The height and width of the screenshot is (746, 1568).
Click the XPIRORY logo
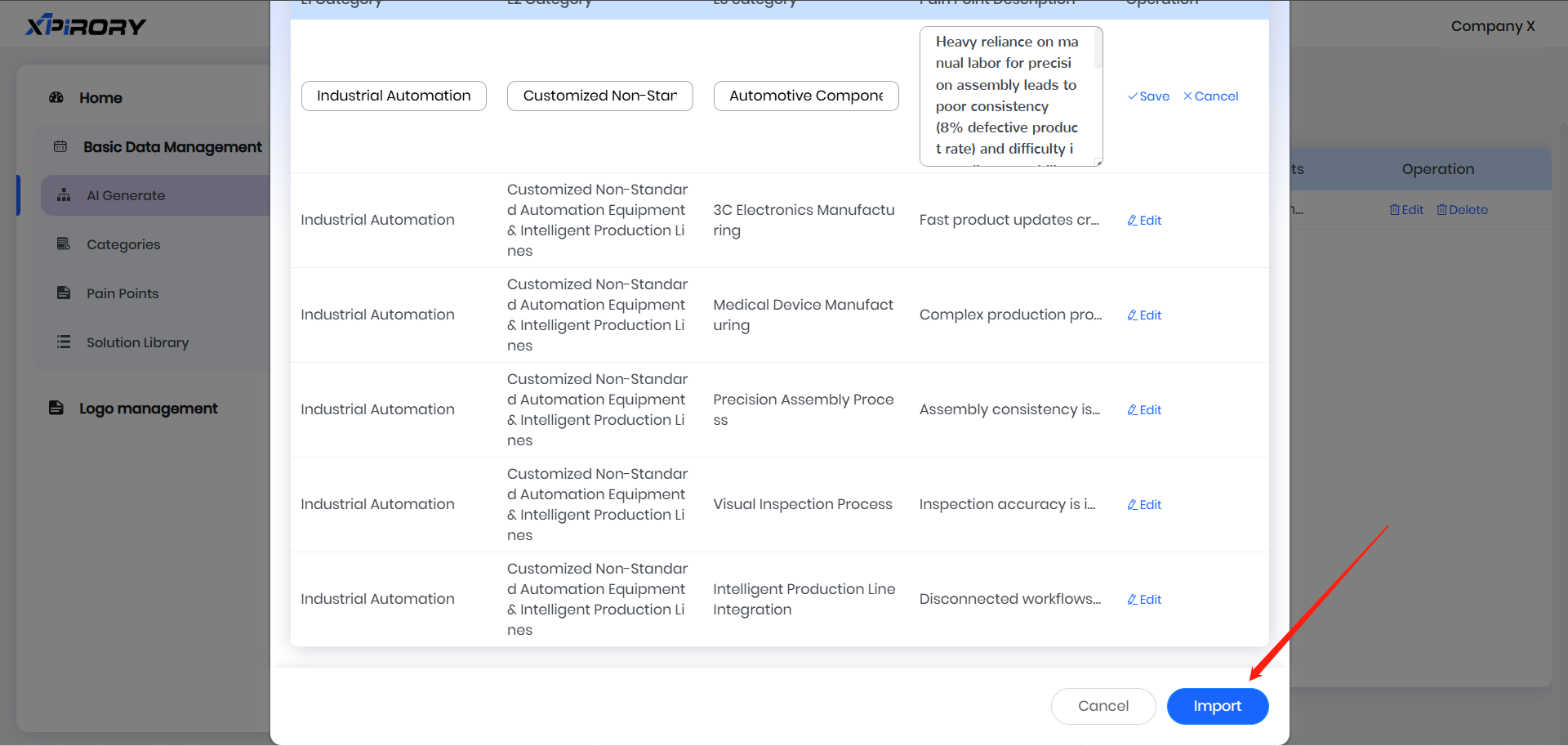pos(86,26)
